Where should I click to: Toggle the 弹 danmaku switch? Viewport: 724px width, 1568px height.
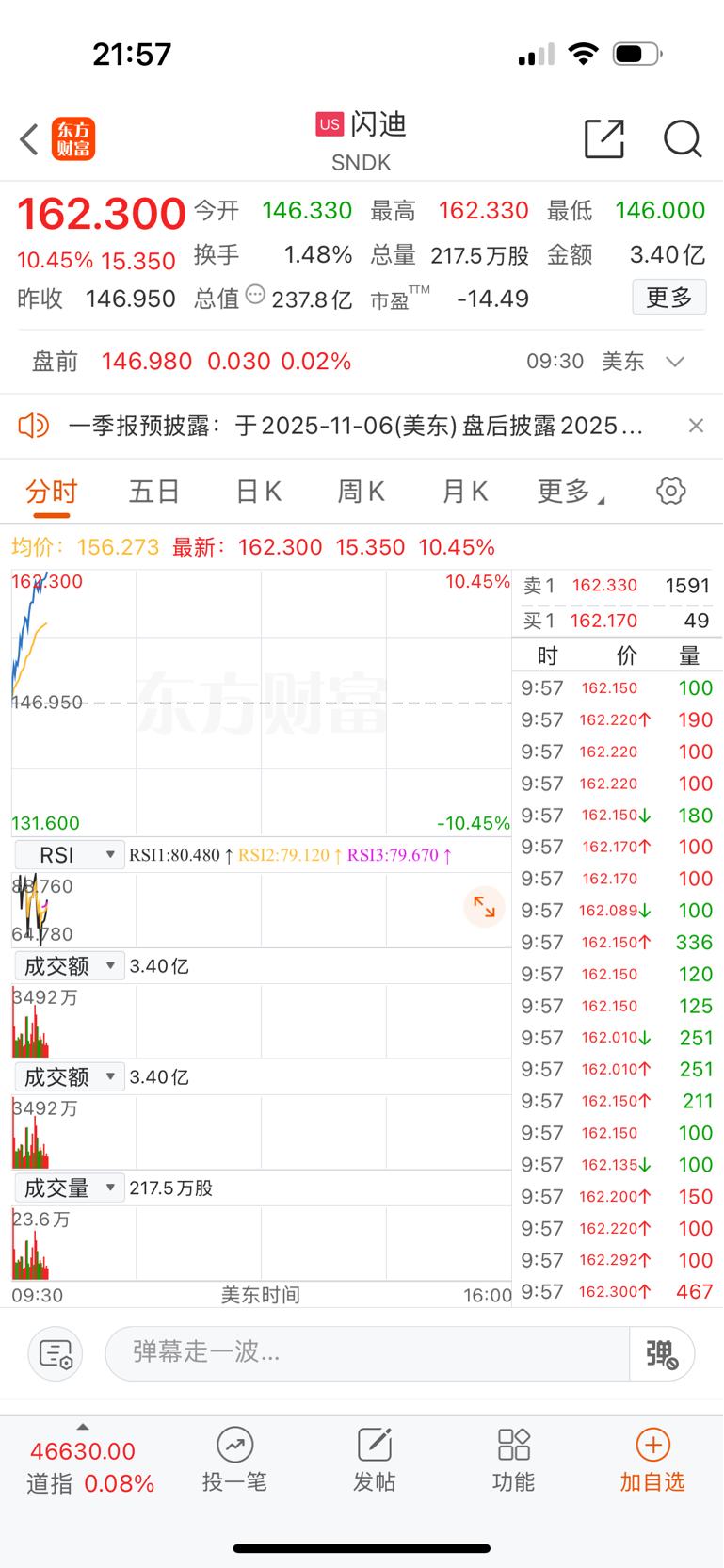point(662,1354)
